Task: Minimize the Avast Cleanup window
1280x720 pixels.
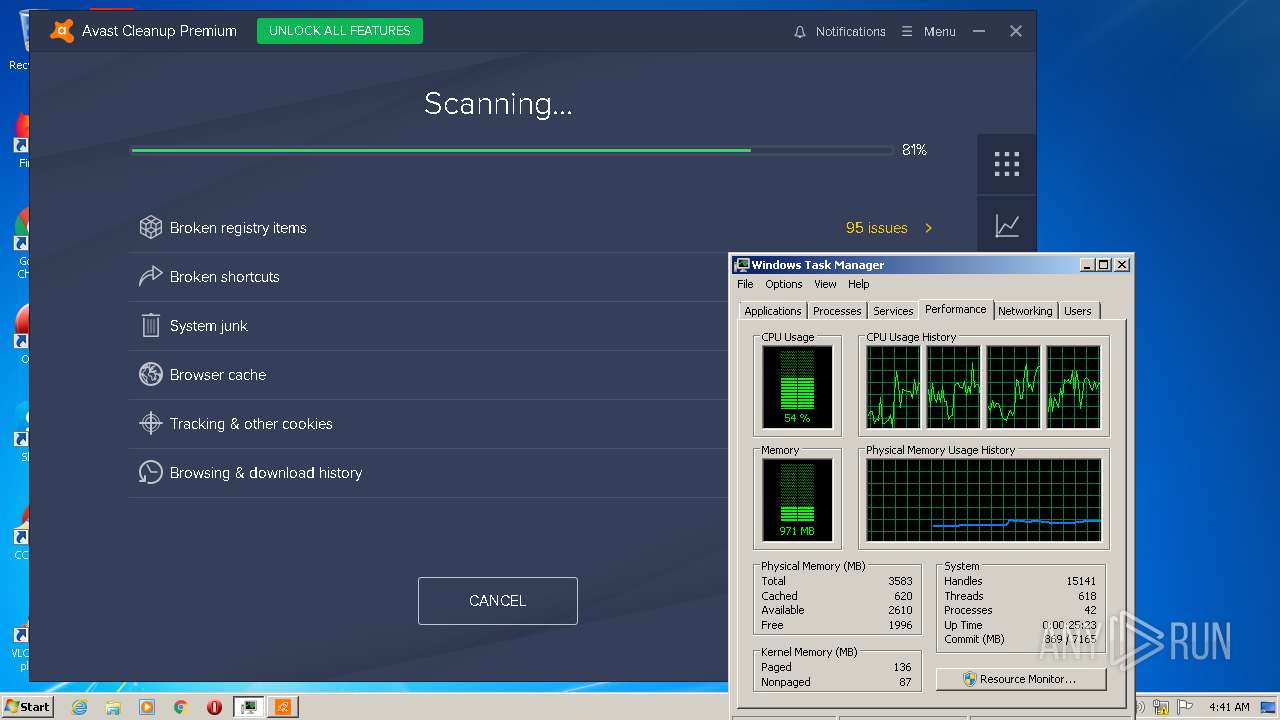Action: [979, 32]
